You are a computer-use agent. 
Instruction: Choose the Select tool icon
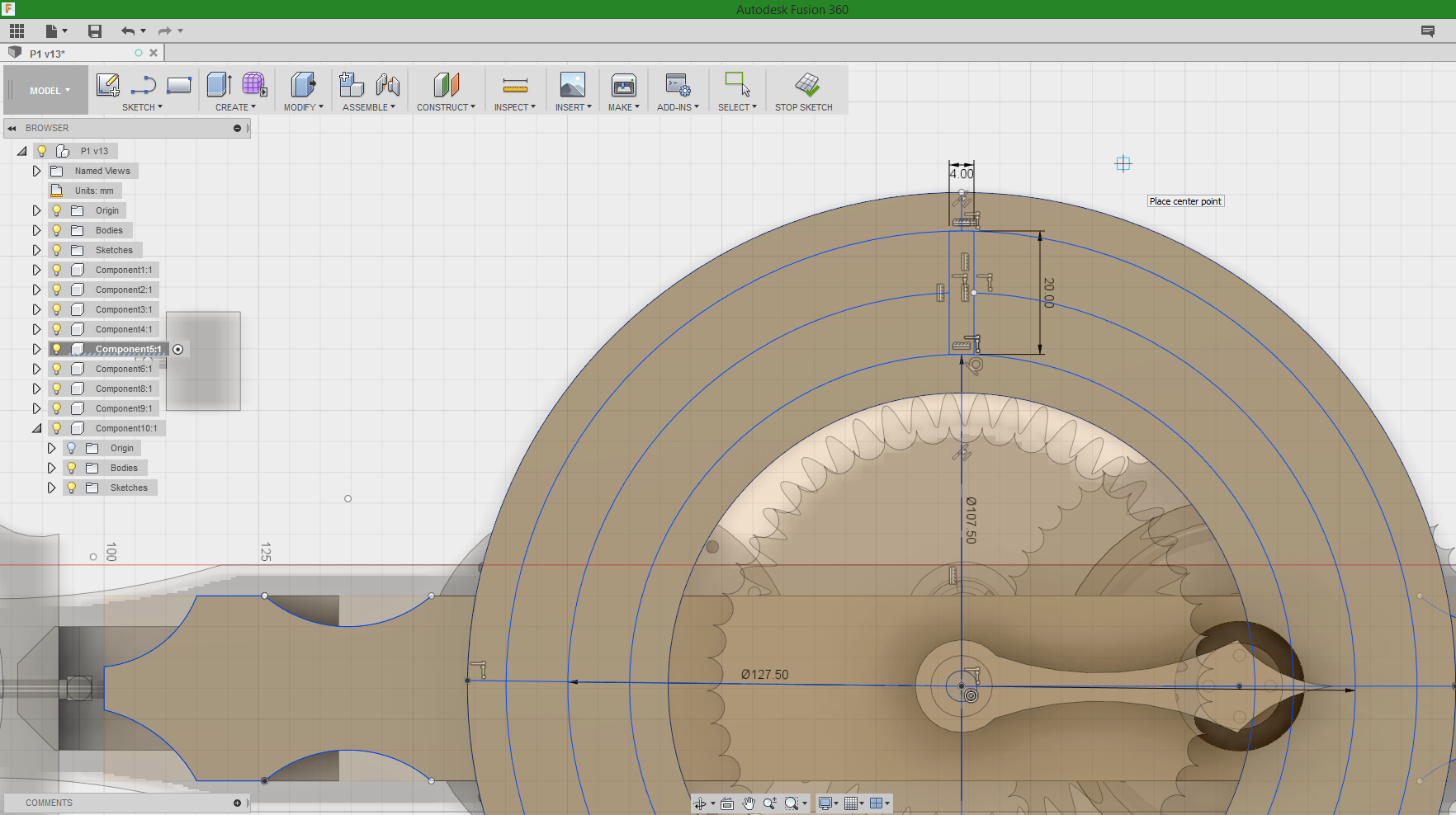pyautogui.click(x=737, y=85)
